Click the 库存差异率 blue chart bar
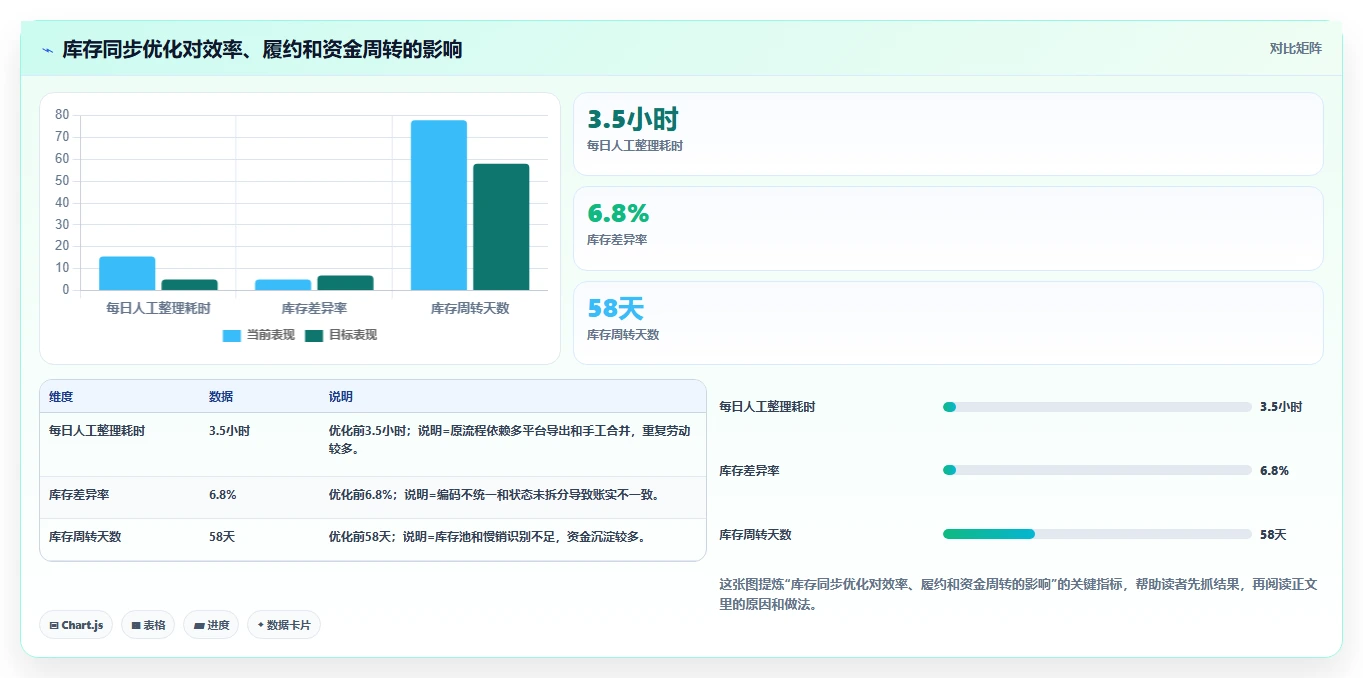1363x678 pixels. tap(283, 285)
